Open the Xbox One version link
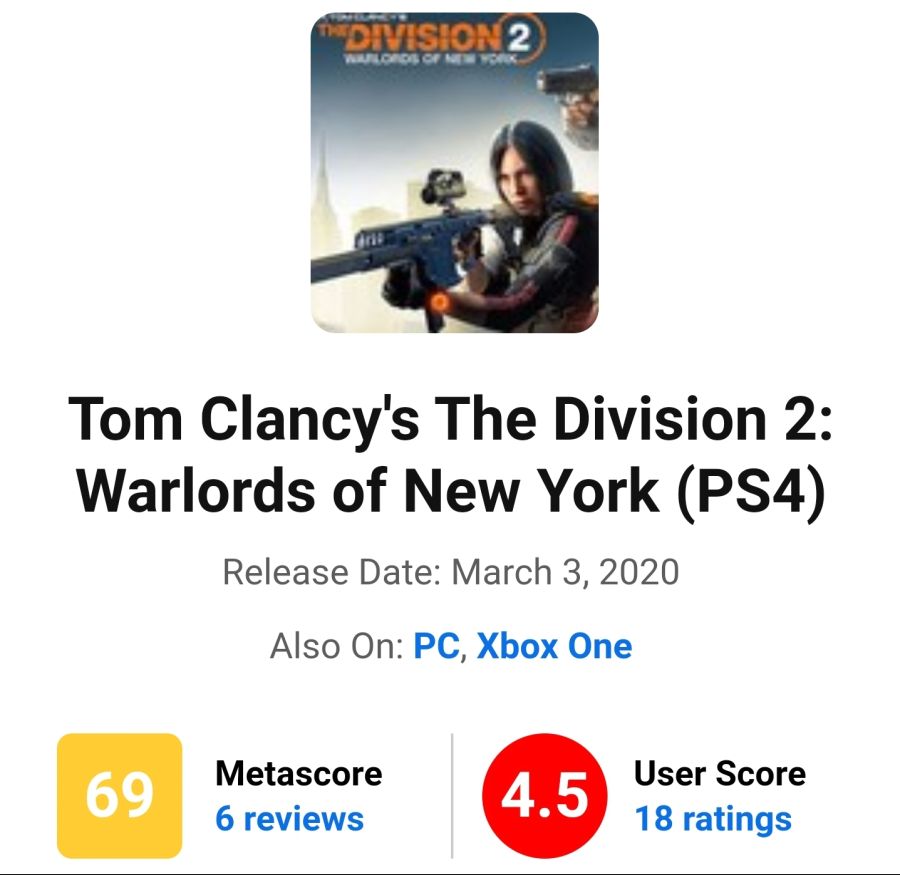Screen dimensions: 900x875 (554, 646)
